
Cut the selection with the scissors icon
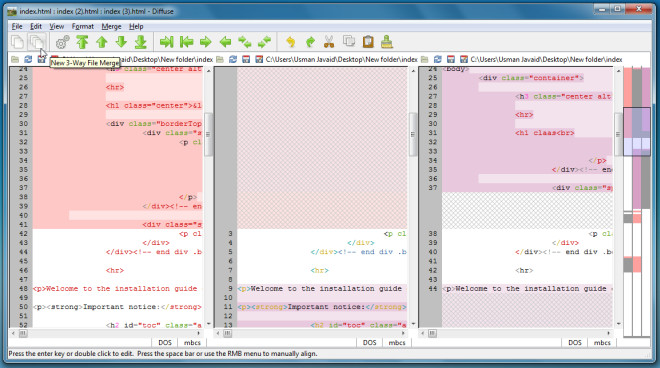tap(329, 42)
